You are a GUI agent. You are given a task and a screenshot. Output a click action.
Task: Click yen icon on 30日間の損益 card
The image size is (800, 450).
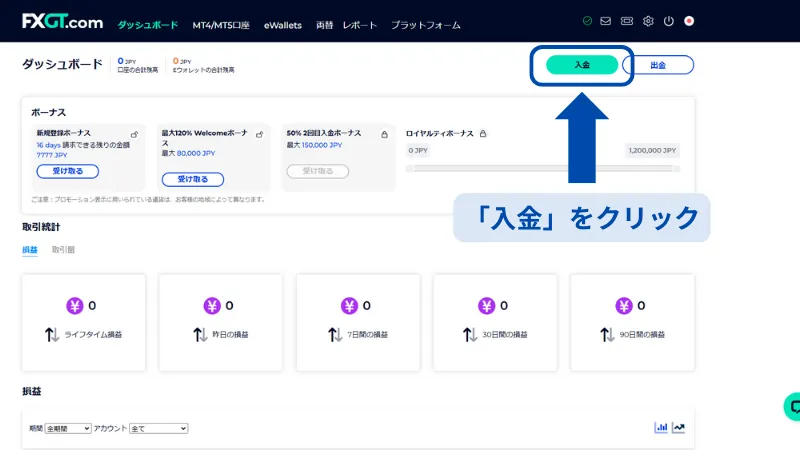[x=487, y=306]
